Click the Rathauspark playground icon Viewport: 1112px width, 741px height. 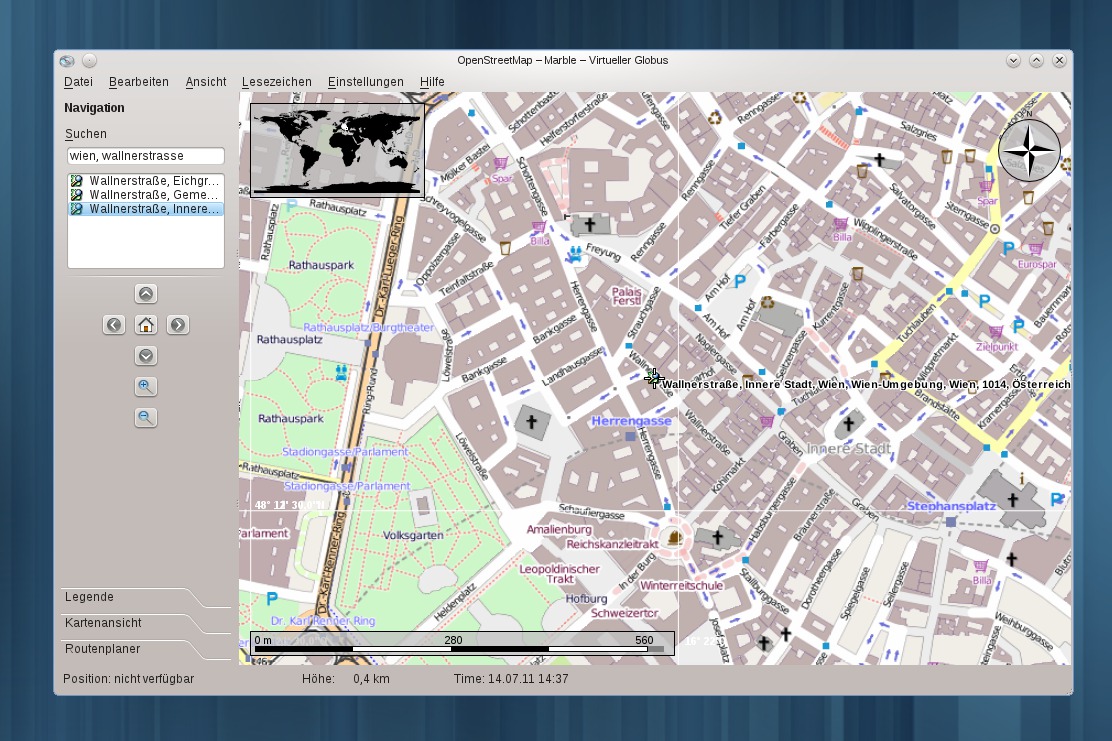click(x=341, y=372)
